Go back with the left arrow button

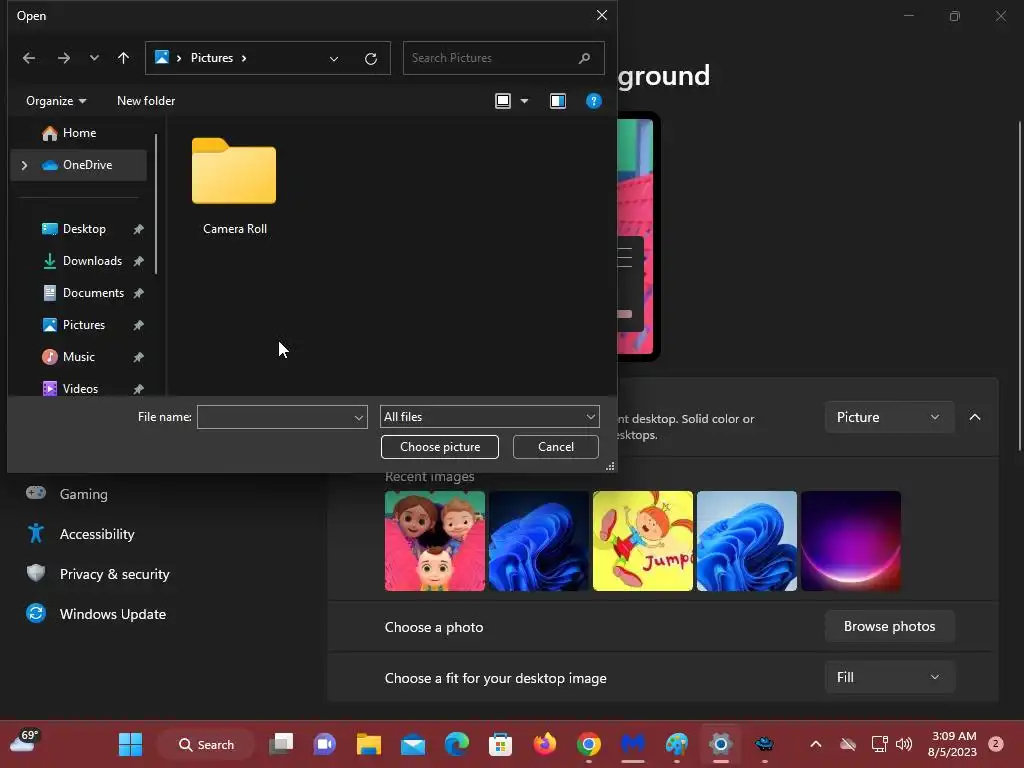pos(29,58)
